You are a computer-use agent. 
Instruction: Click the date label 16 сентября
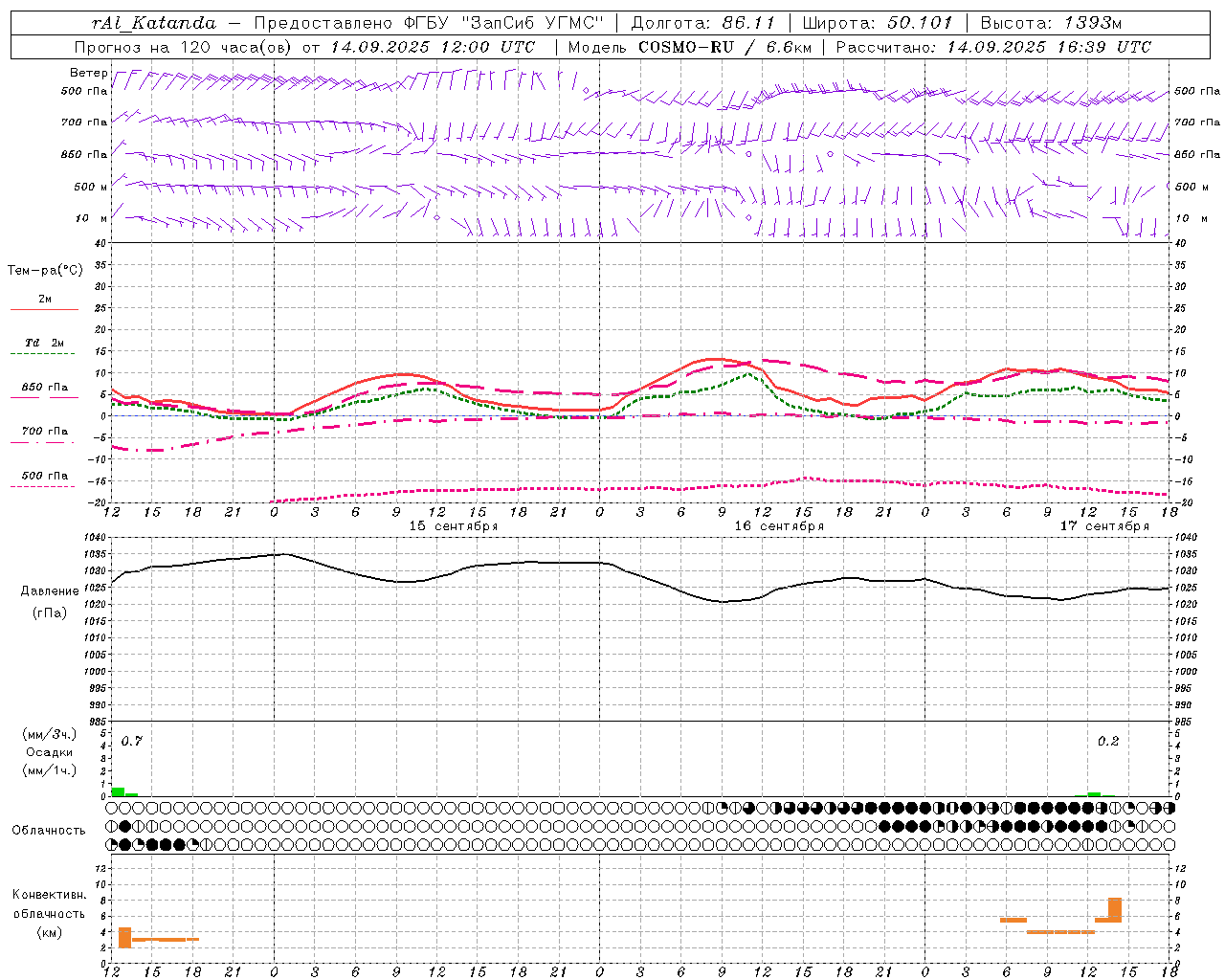pos(779,526)
